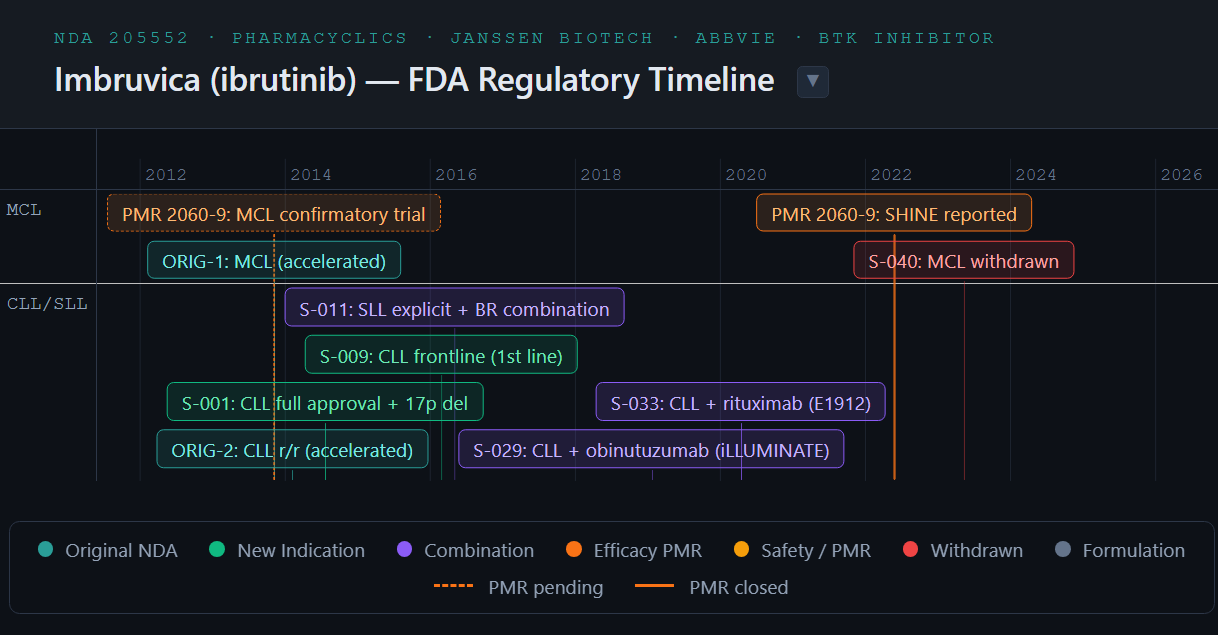This screenshot has width=1218, height=635.
Task: Click the 2024 year axis label
Action: pos(1036,175)
